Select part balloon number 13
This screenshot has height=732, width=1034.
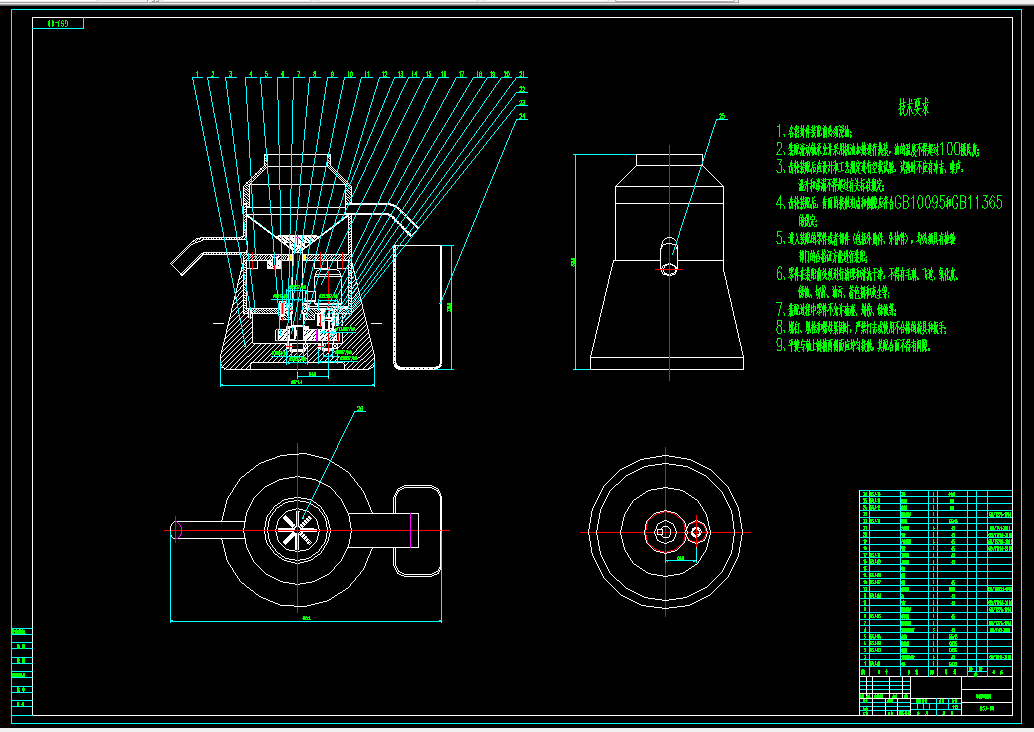tap(400, 75)
